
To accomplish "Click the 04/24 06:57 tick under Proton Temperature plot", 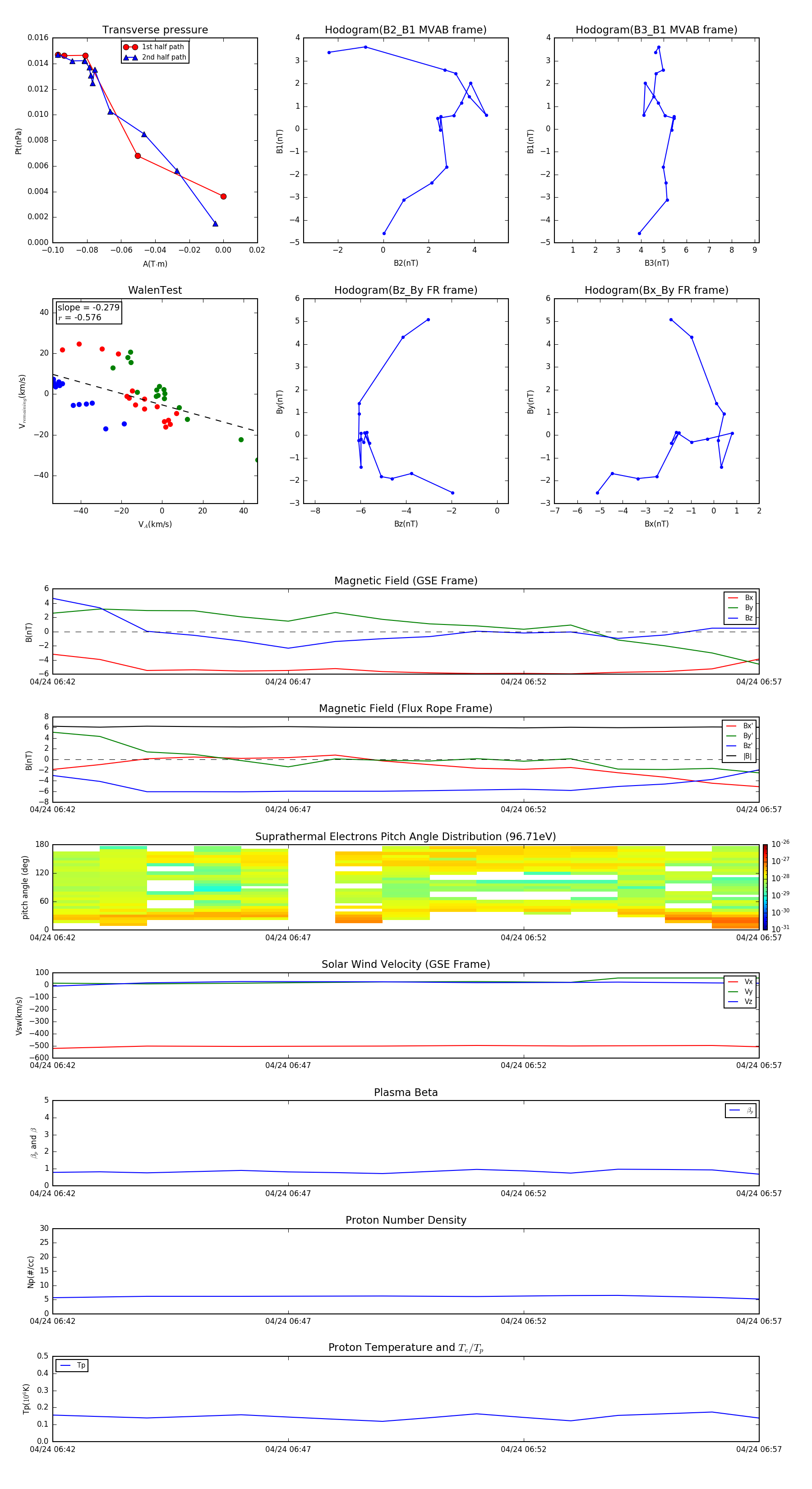I will coord(758,1449).
